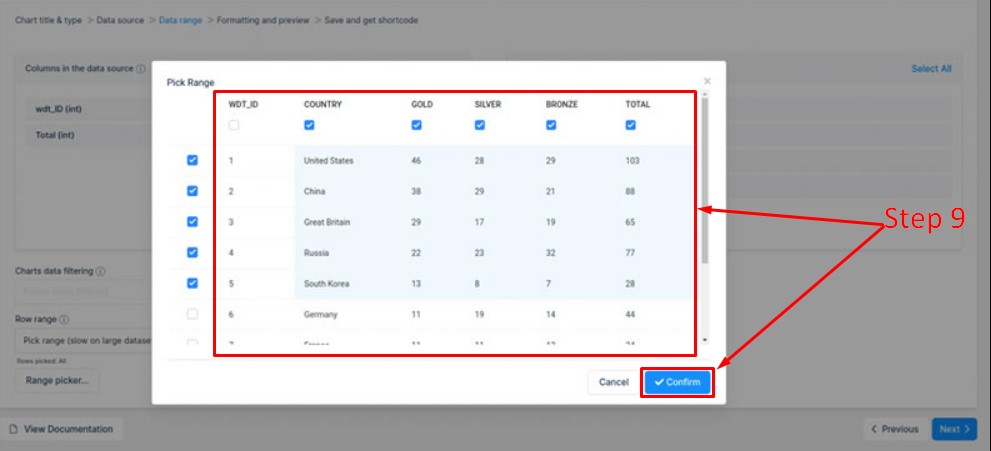
Task: Click the Cancel button
Action: [x=614, y=382]
